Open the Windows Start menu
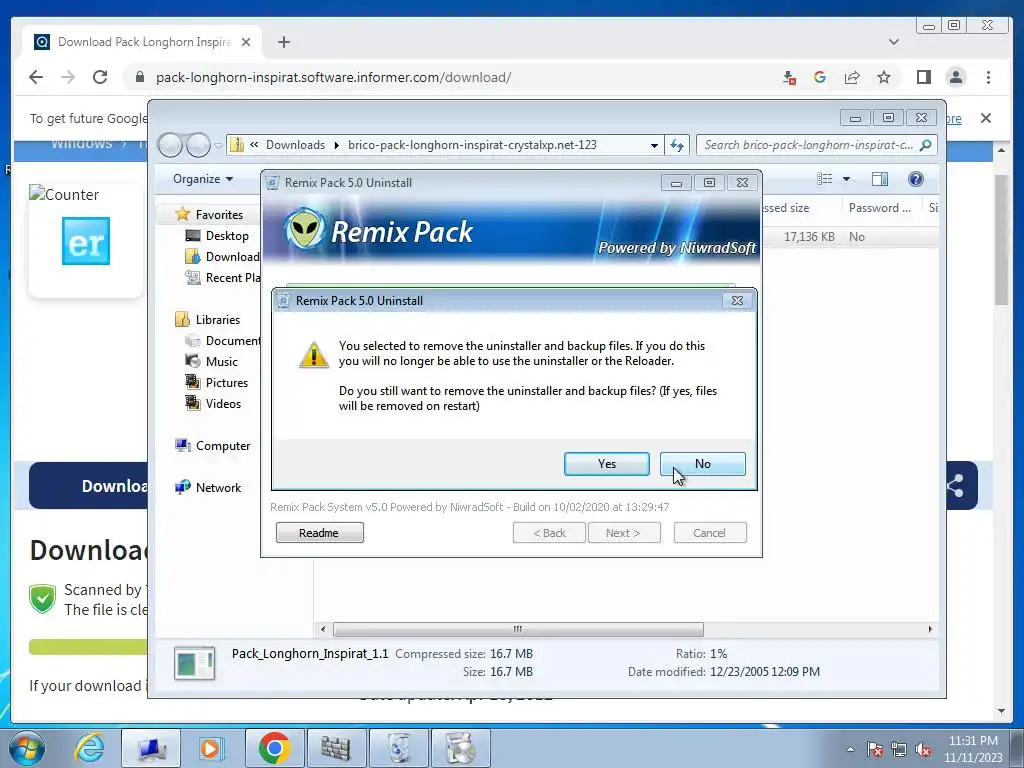1024x768 pixels. [26, 748]
